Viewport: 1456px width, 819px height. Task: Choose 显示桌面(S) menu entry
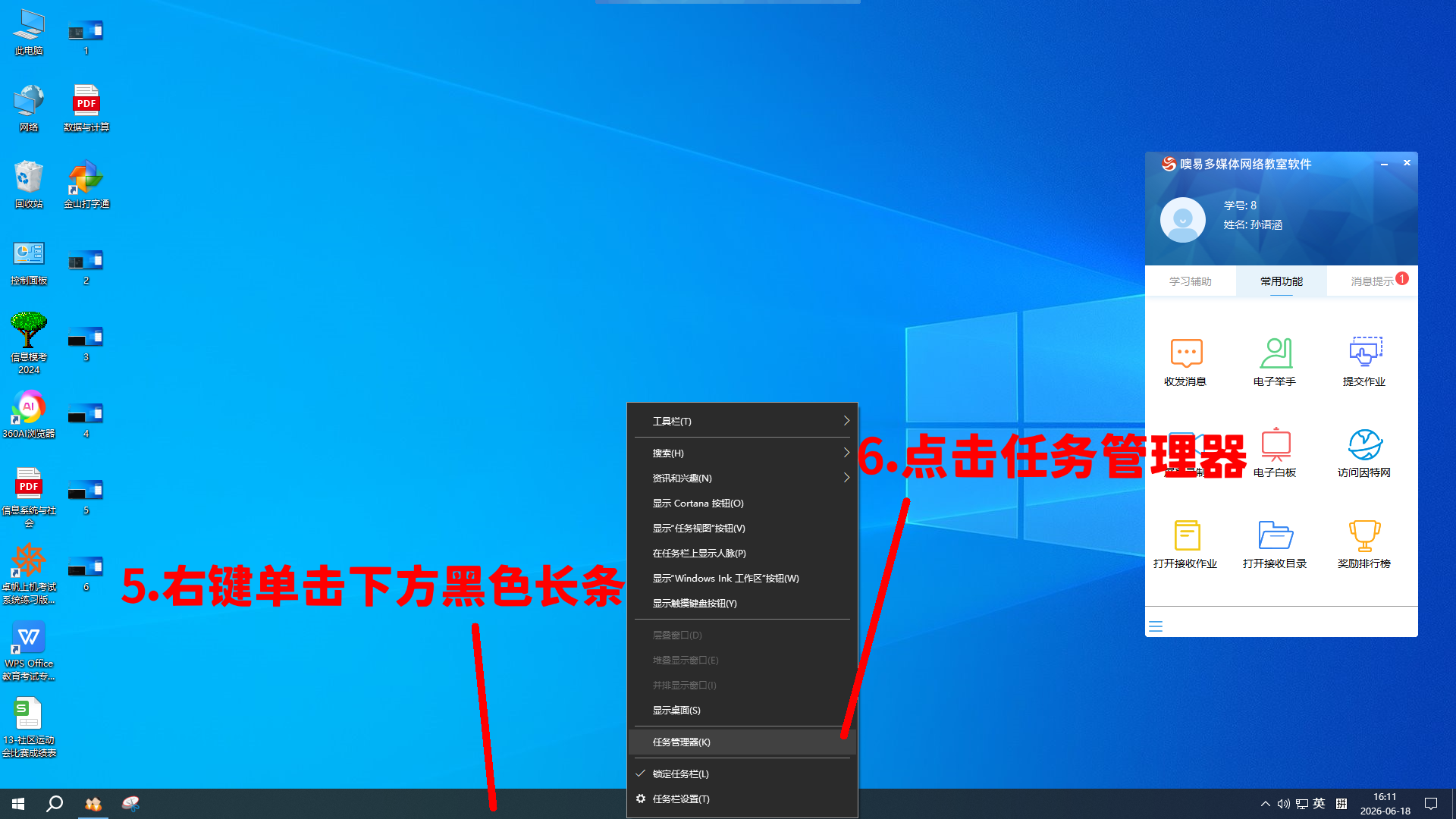click(743, 710)
